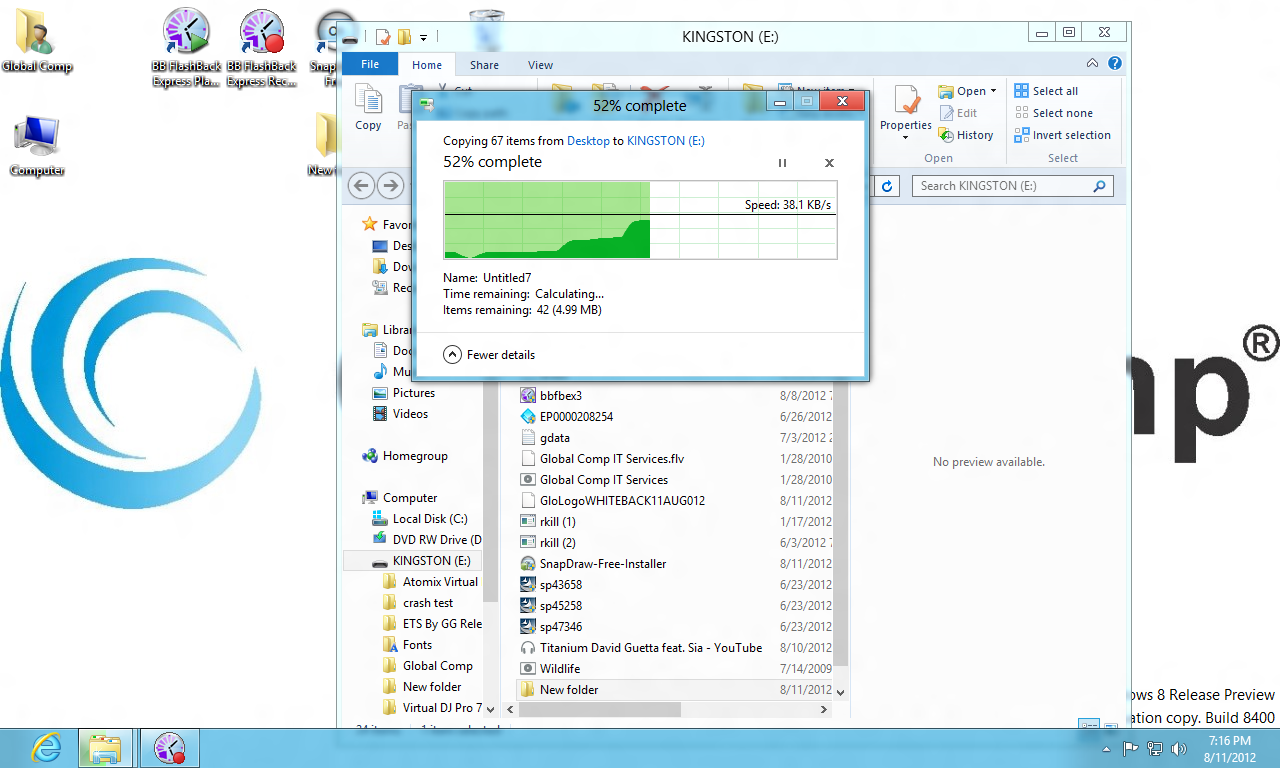Open crash test folder in tree

418,603
